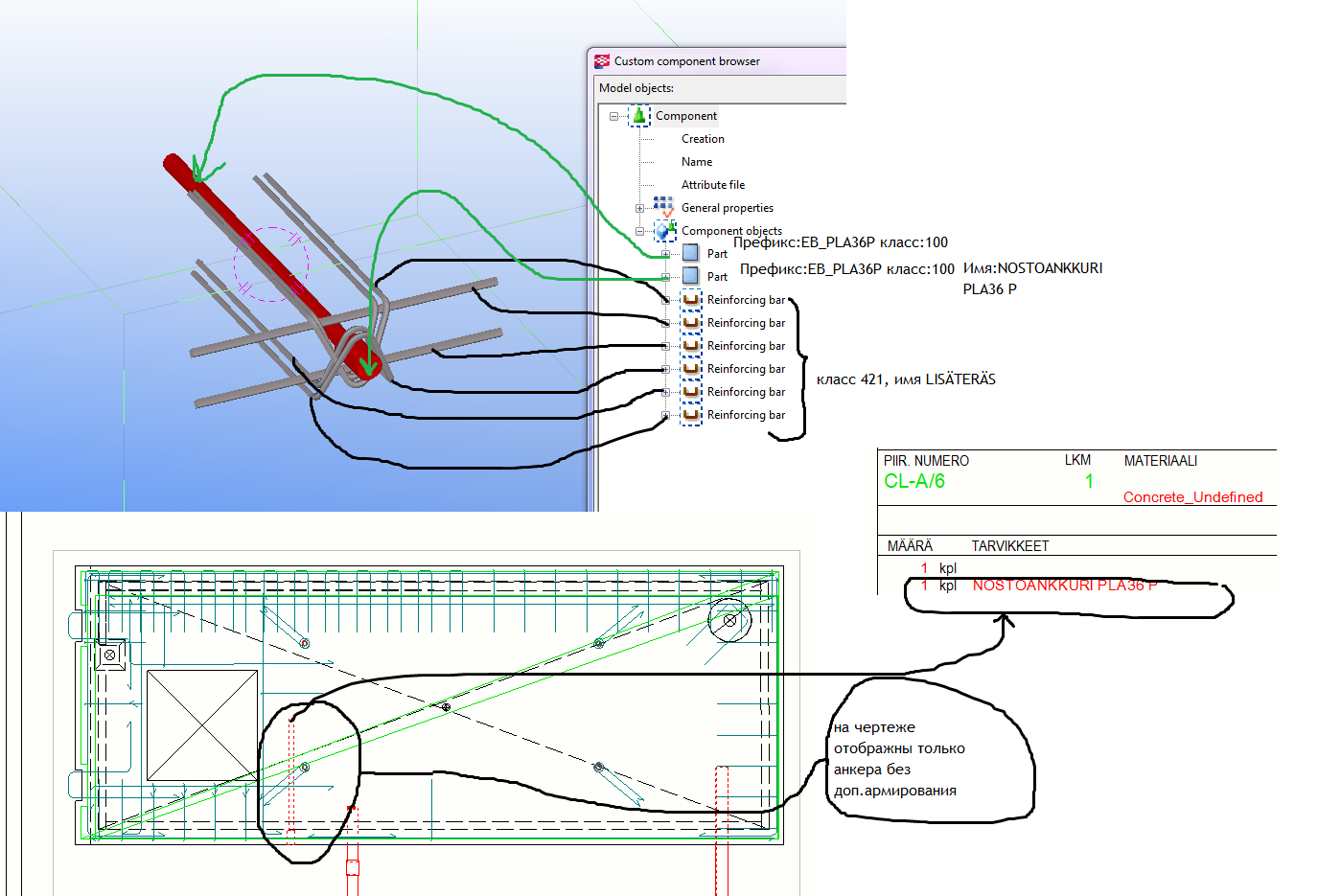Select the Attribute file tree item
The image size is (1318, 896).
coord(712,185)
